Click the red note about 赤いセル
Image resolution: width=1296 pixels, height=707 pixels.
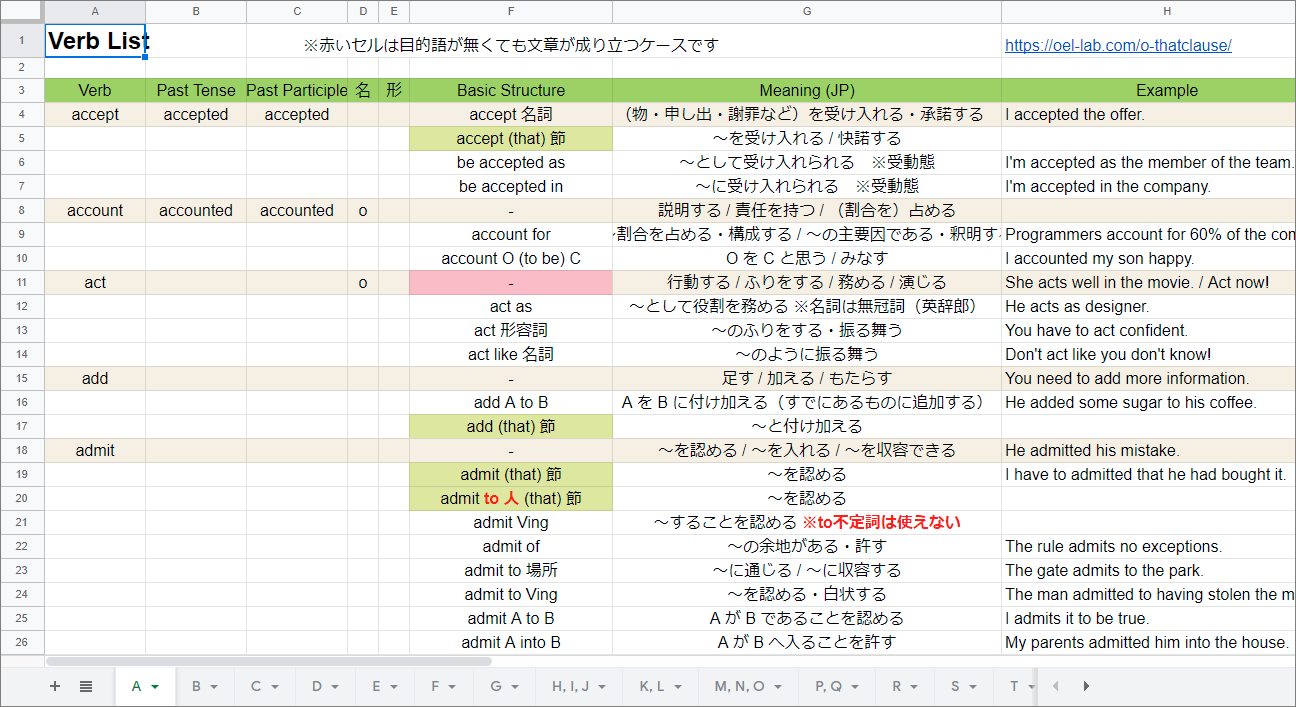point(511,45)
